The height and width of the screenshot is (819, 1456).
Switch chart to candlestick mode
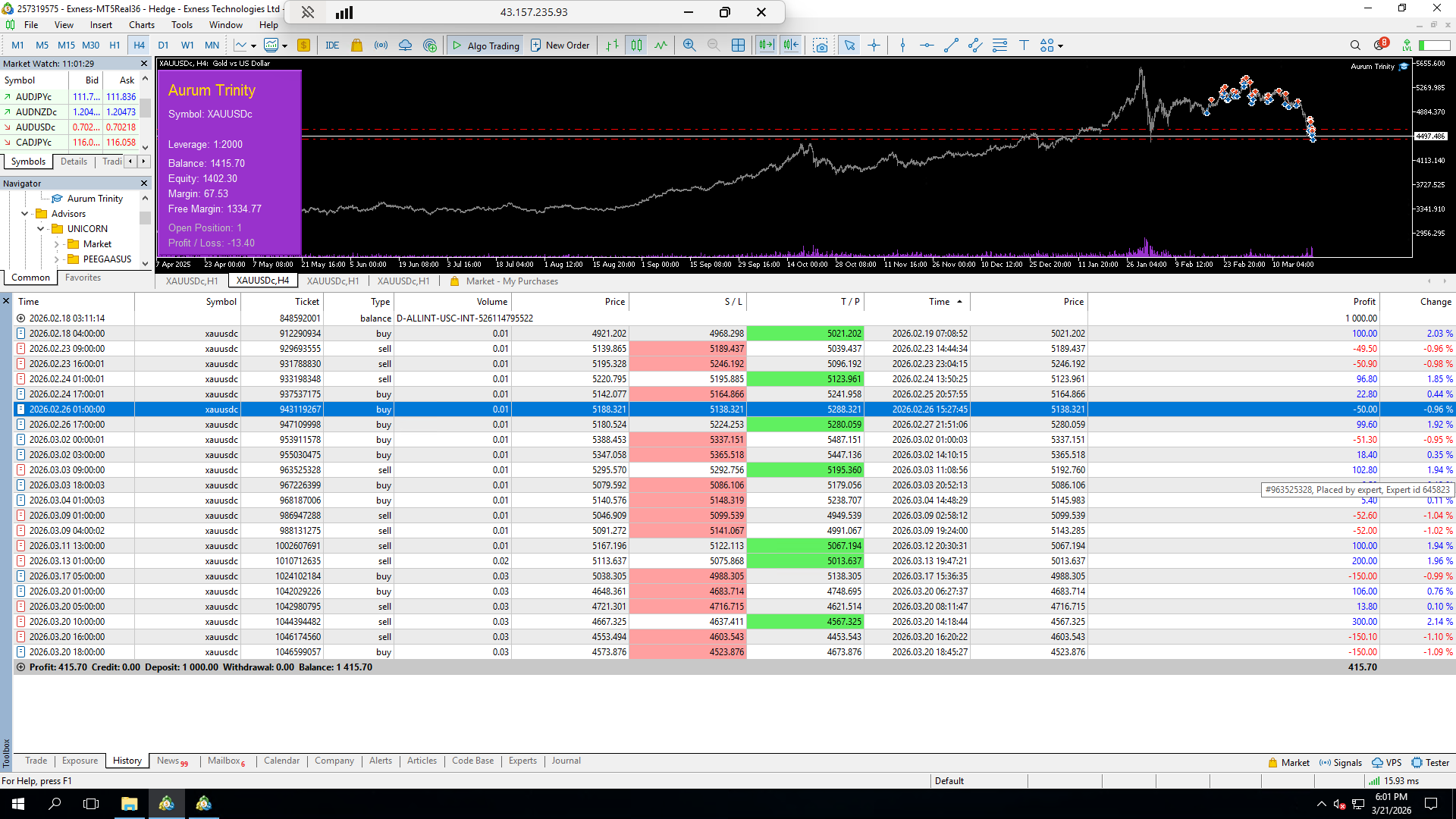pyautogui.click(x=636, y=45)
